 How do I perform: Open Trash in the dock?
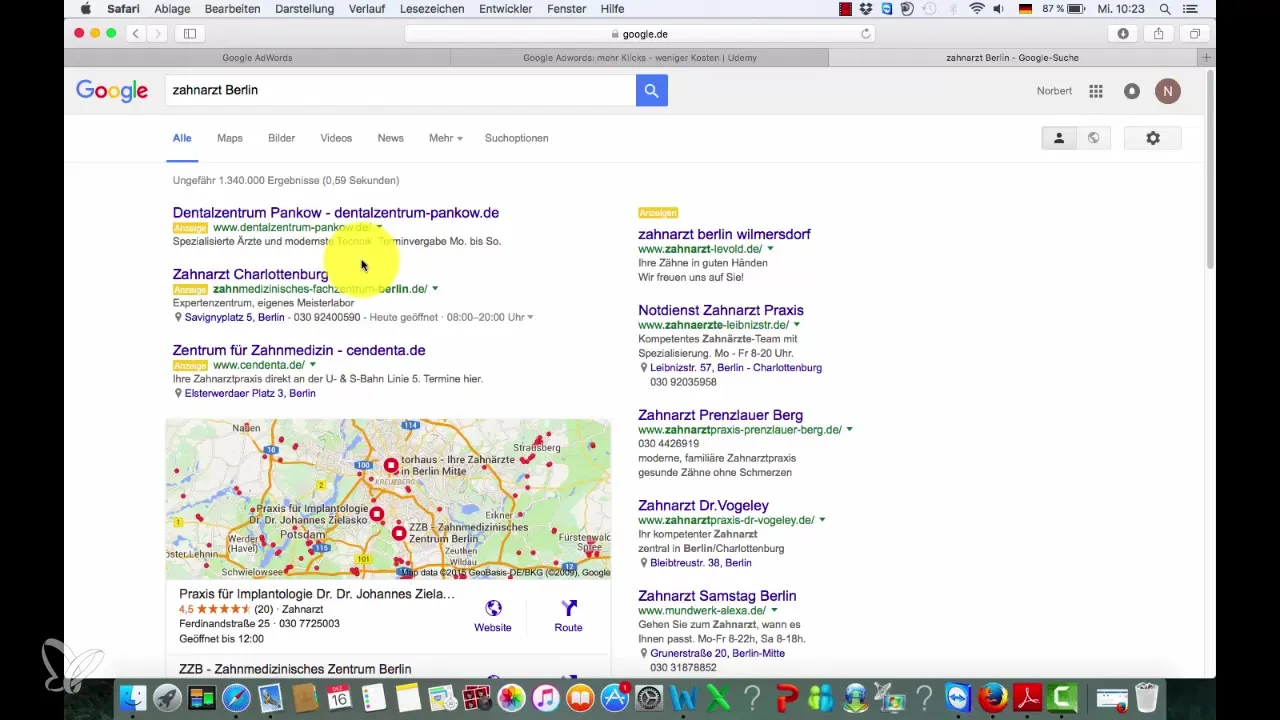[x=1147, y=698]
